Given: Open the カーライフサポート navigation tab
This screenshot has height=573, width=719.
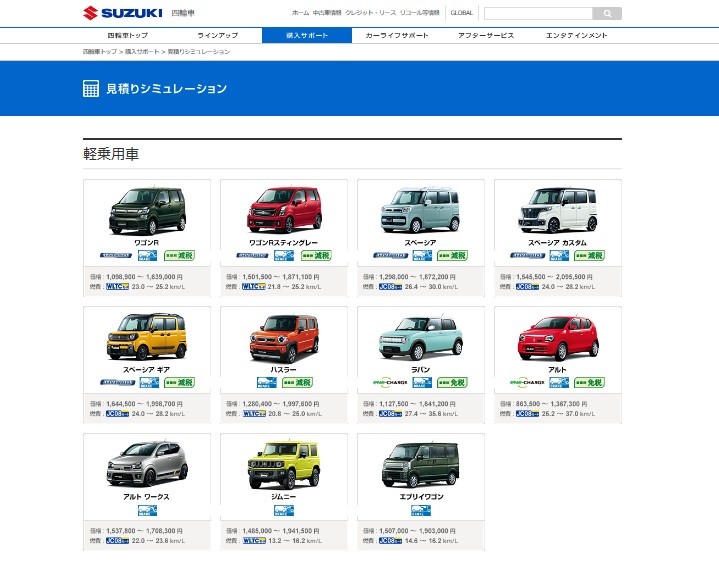Looking at the screenshot, I should (x=397, y=36).
